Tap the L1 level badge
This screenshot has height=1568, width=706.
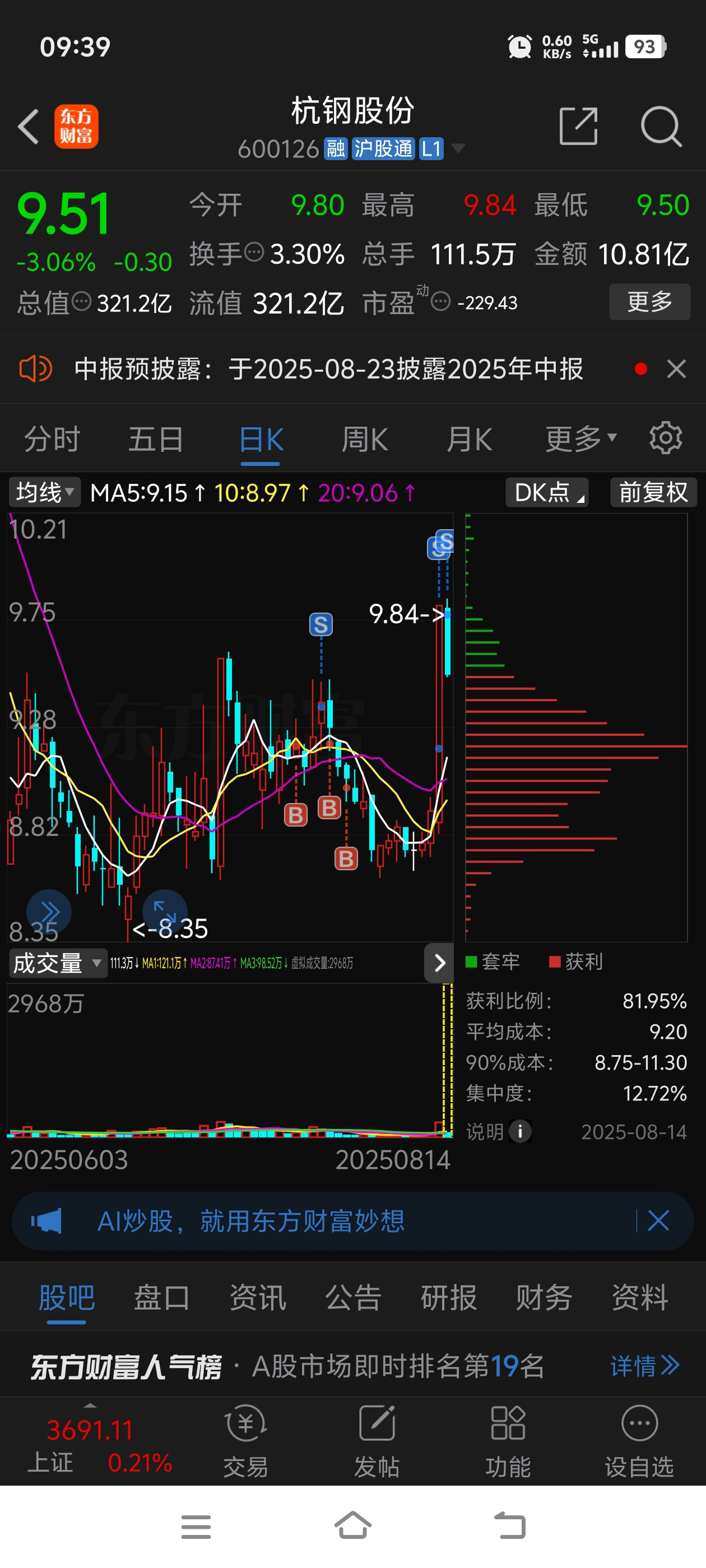pos(431,148)
